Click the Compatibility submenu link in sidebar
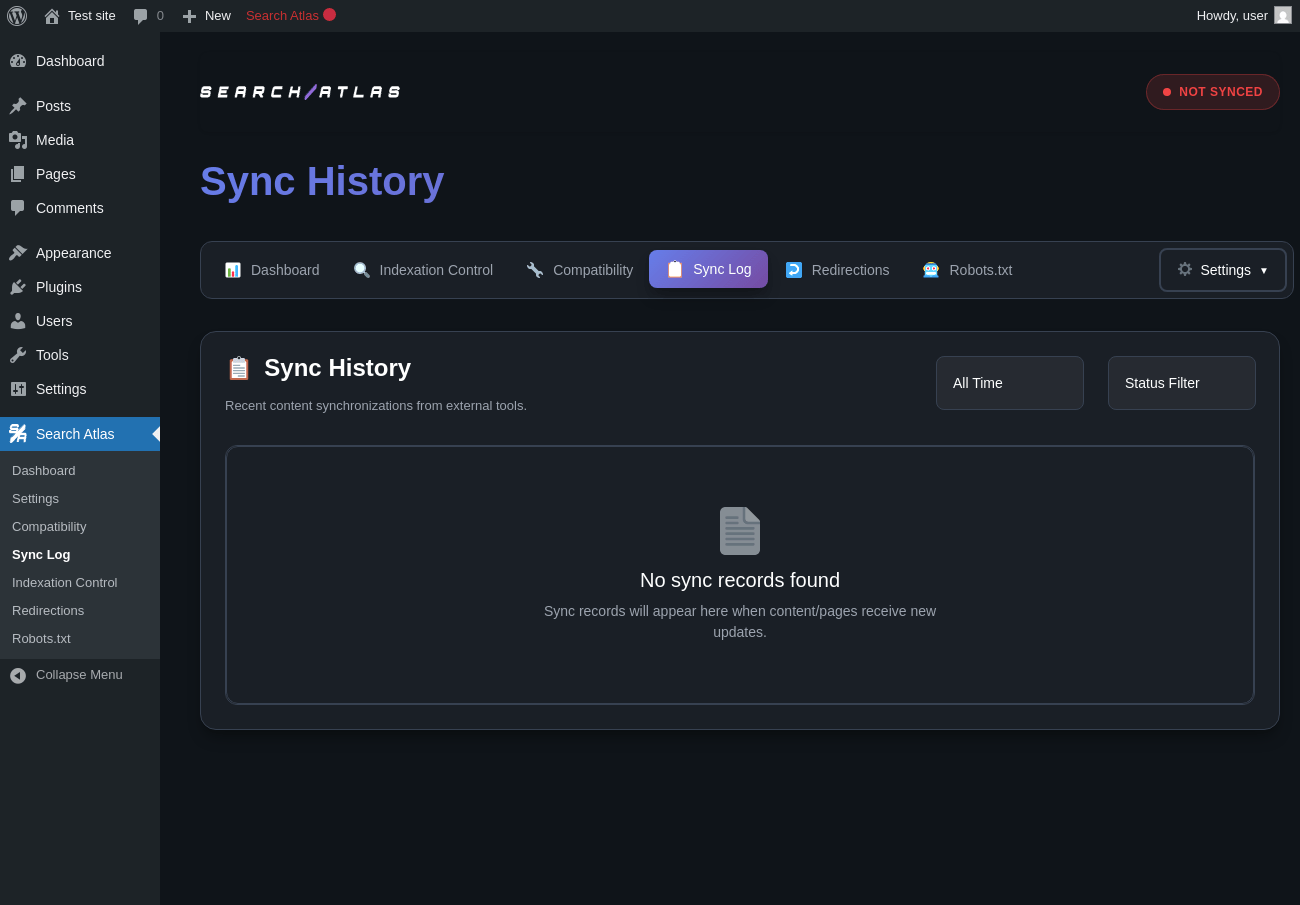Image resolution: width=1300 pixels, height=905 pixels. coord(49,527)
